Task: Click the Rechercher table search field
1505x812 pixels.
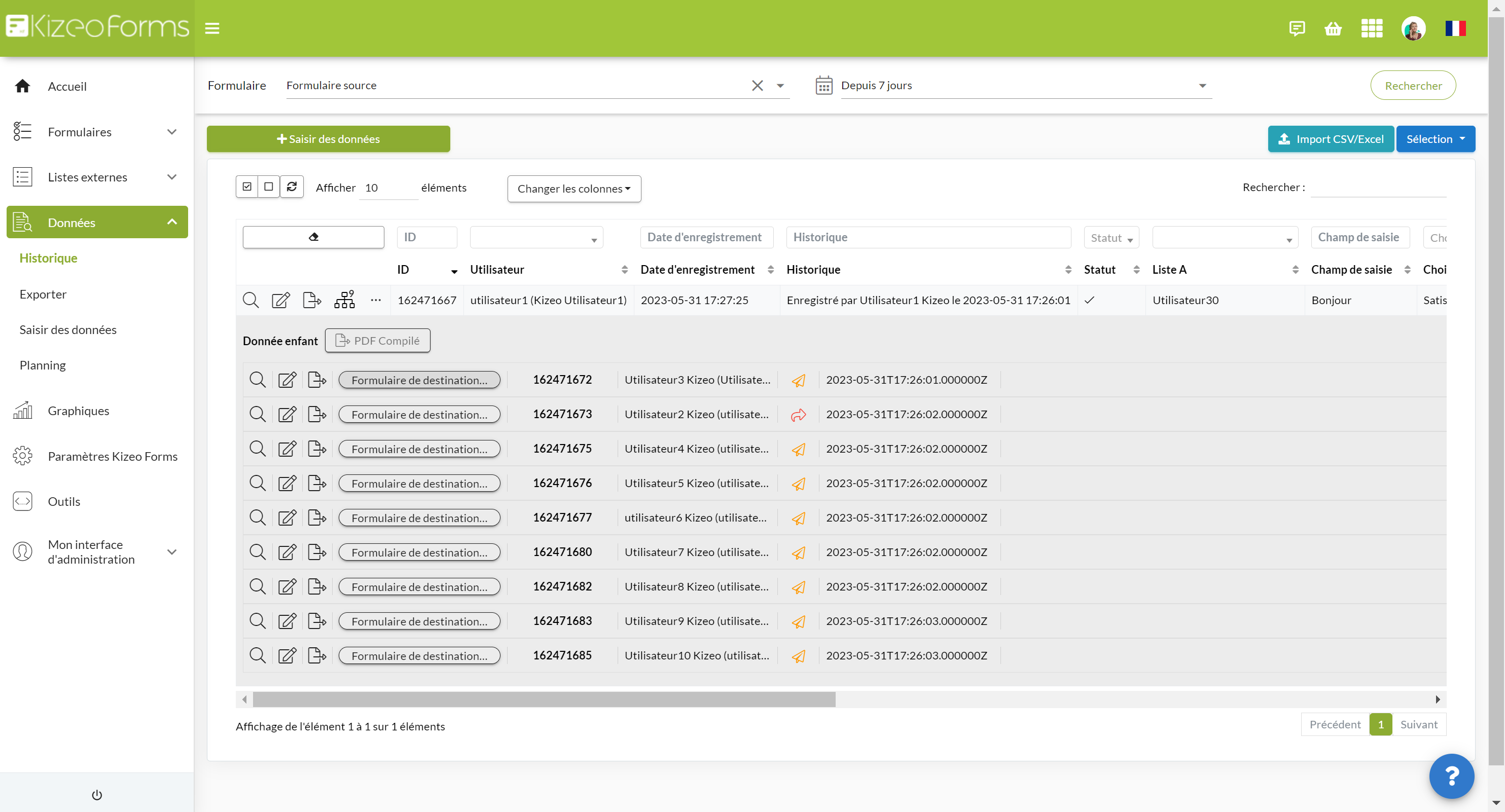Action: pyautogui.click(x=1378, y=187)
